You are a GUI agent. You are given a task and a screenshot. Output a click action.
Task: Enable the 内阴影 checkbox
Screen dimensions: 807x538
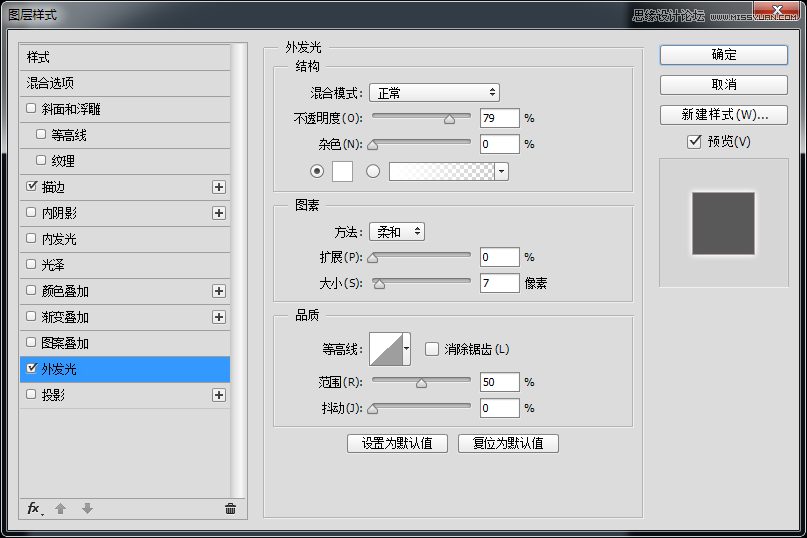pos(31,212)
